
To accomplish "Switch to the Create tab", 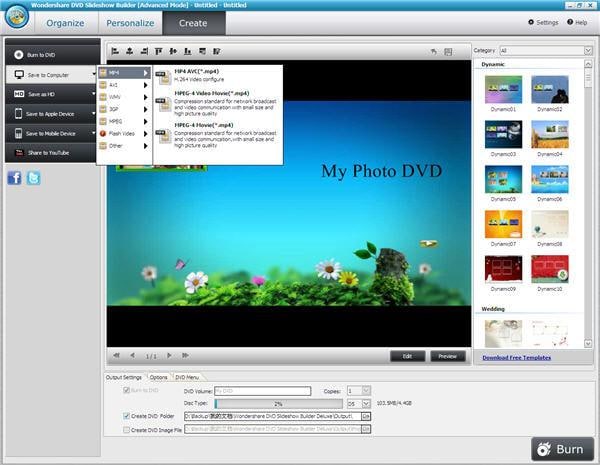I will click(193, 23).
